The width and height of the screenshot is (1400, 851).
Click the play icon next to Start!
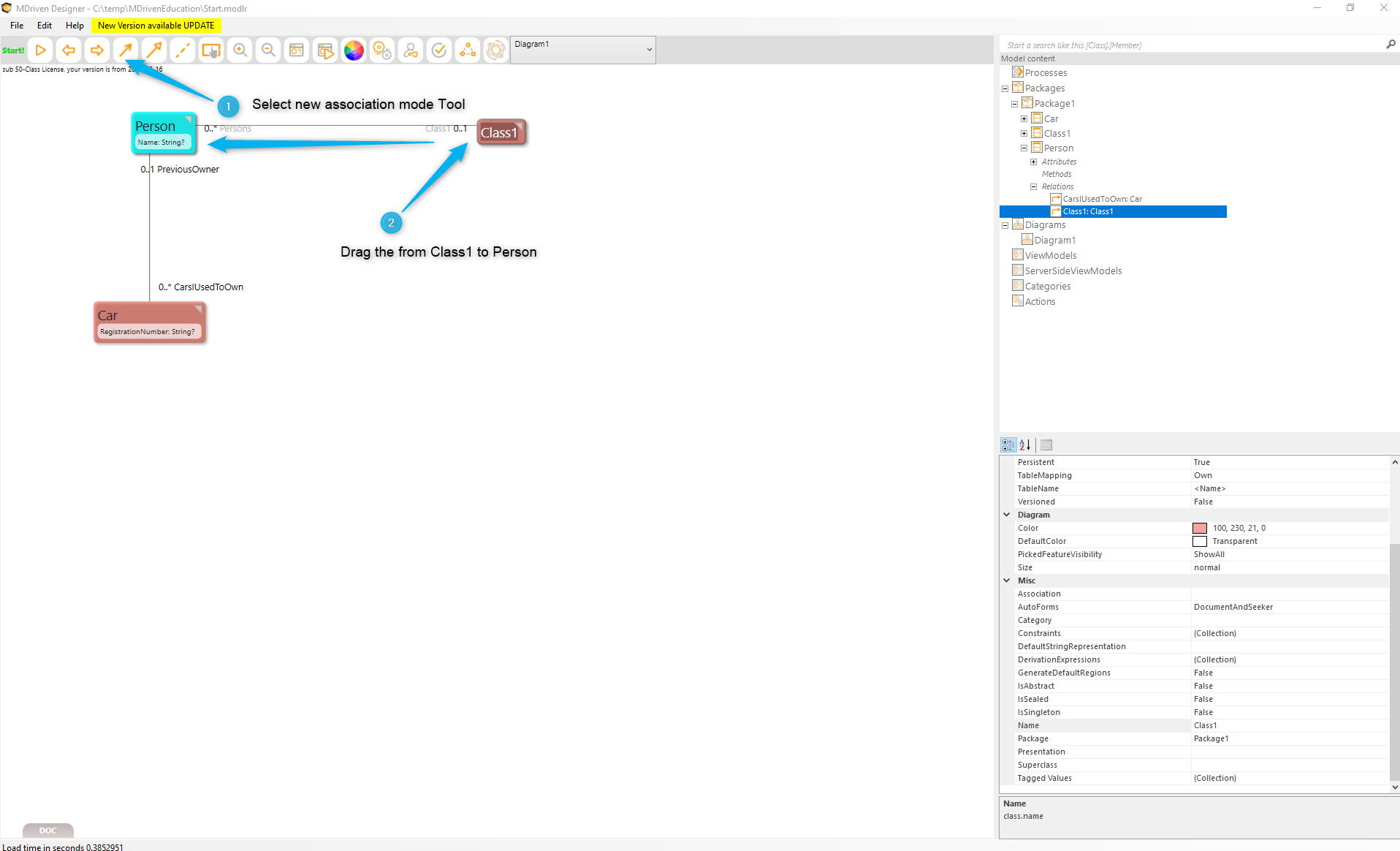pos(41,50)
